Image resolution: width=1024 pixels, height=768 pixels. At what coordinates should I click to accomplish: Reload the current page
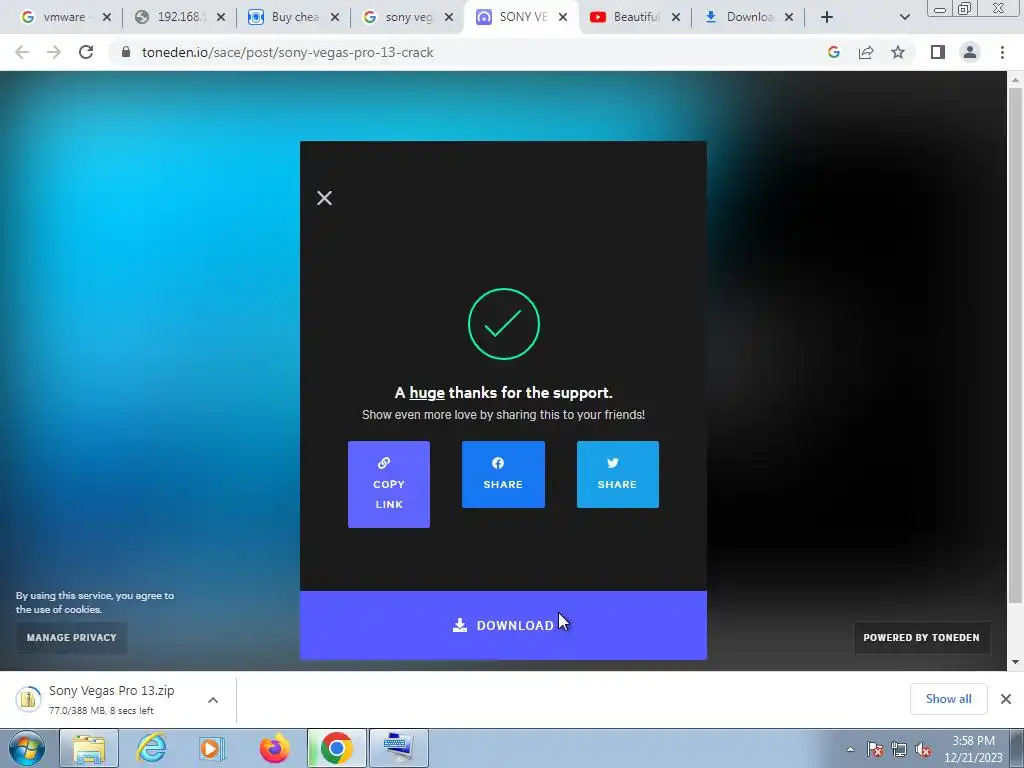86,52
